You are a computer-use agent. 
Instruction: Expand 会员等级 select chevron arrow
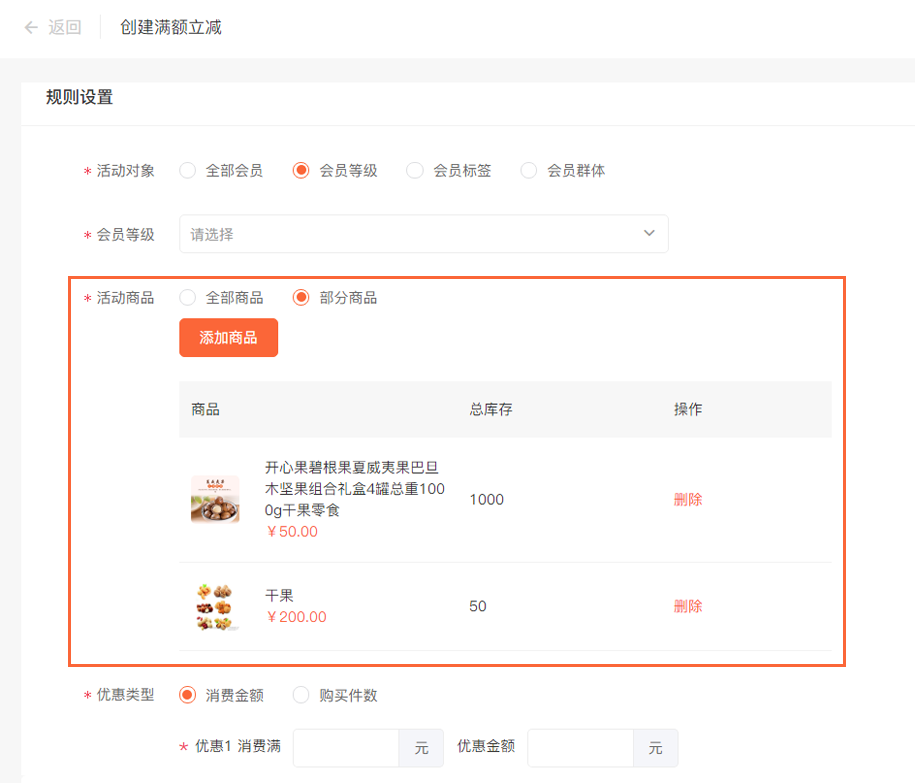point(649,234)
